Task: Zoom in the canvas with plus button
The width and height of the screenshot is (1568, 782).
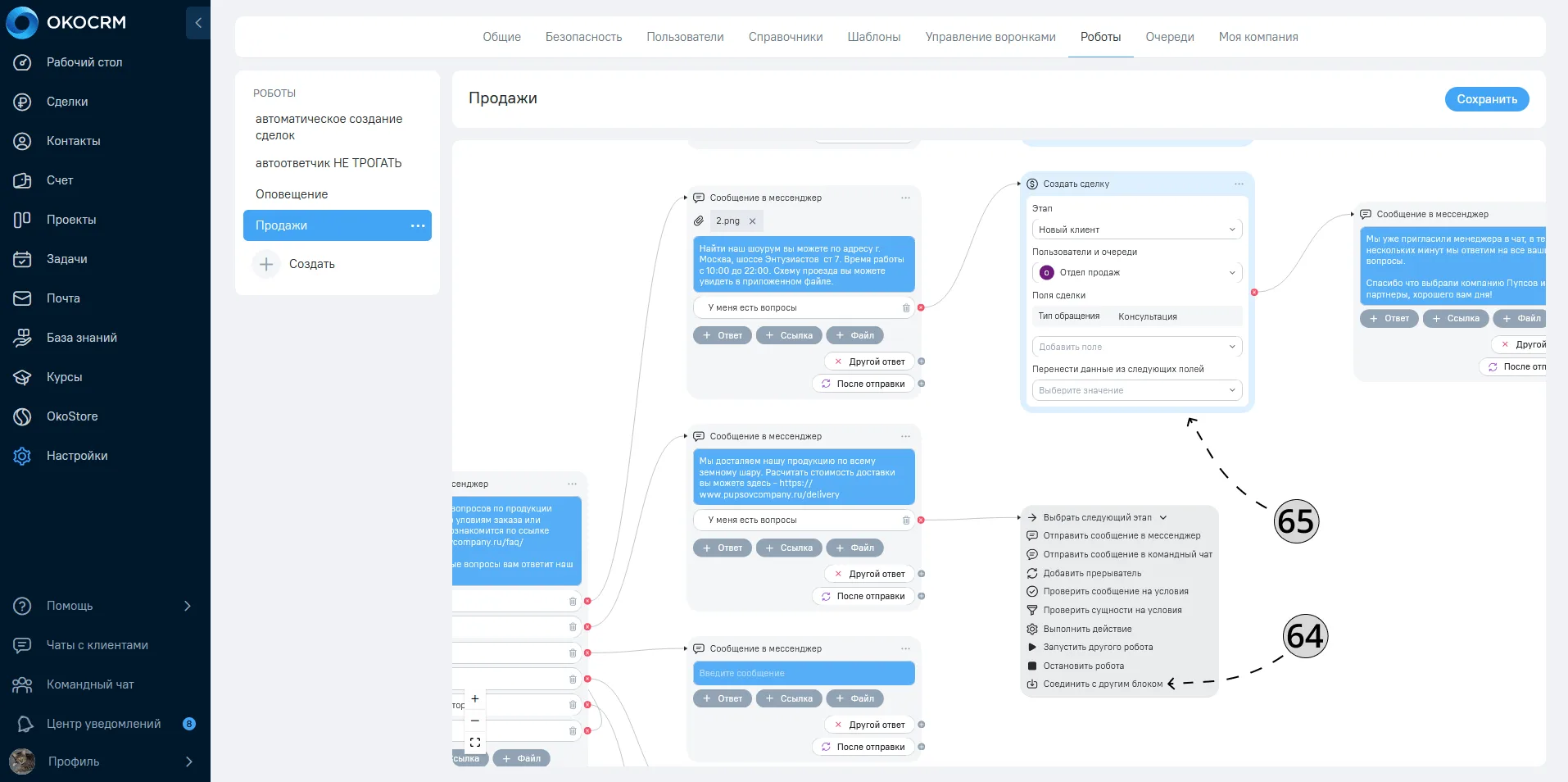Action: coord(475,699)
